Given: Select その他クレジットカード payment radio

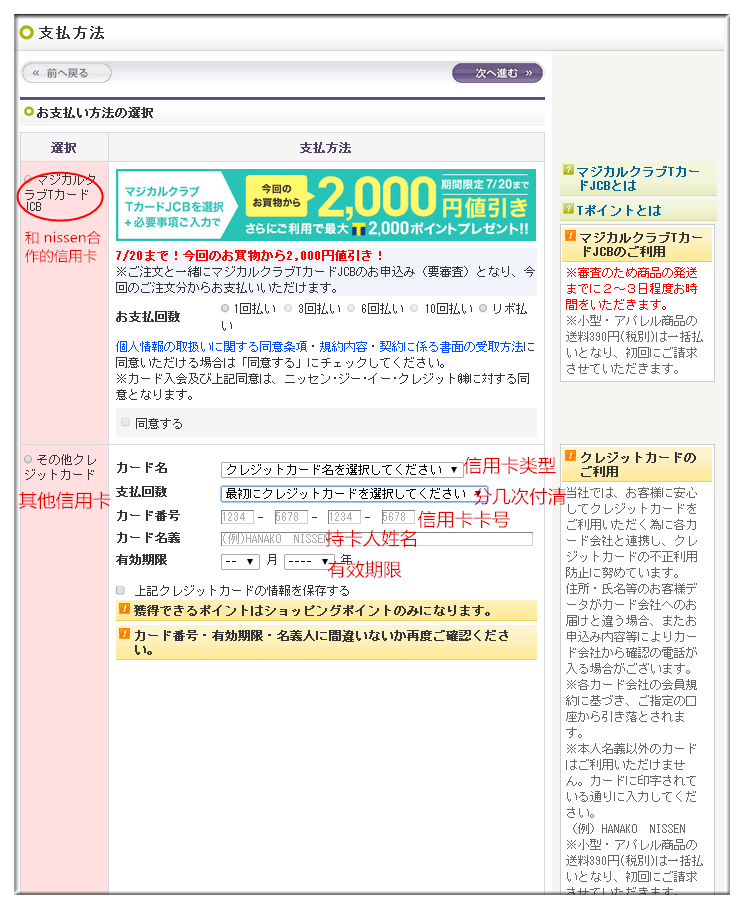Looking at the screenshot, I should point(28,459).
